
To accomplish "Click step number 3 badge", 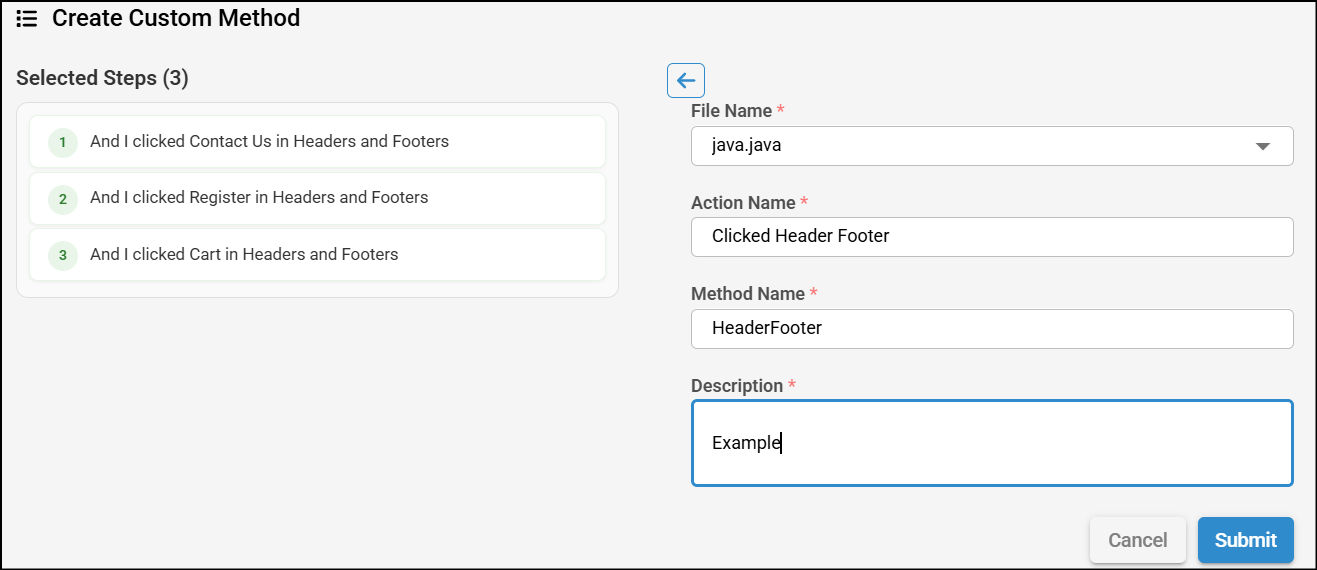I will 62,255.
